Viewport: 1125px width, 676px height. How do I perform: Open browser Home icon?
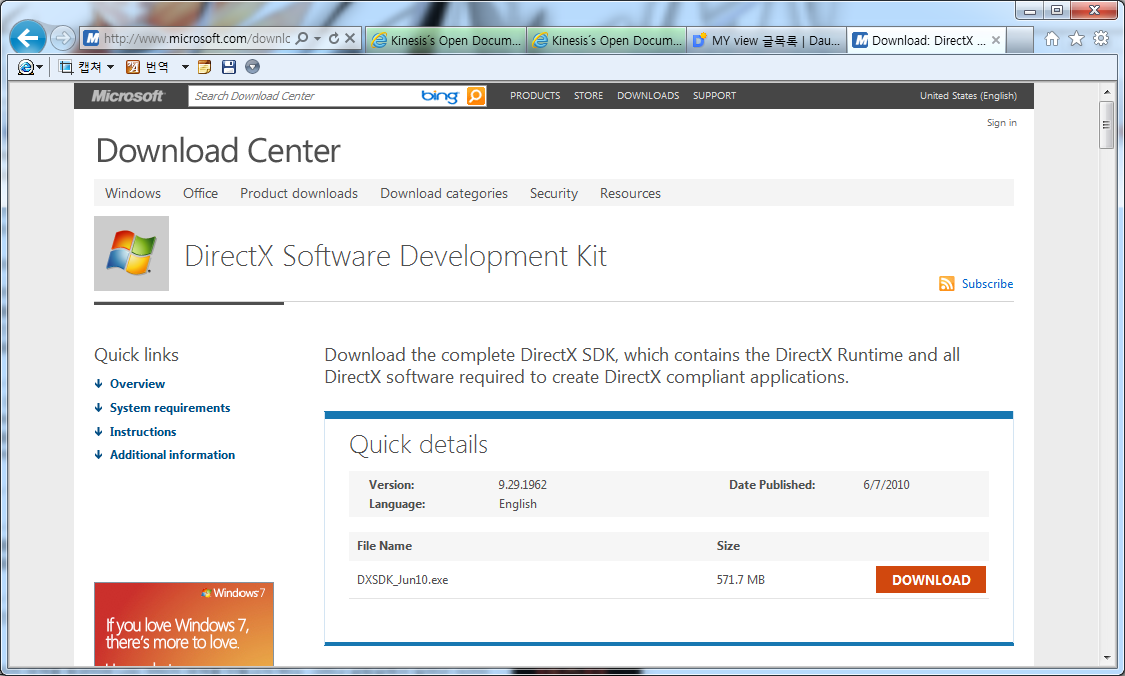tap(1051, 39)
